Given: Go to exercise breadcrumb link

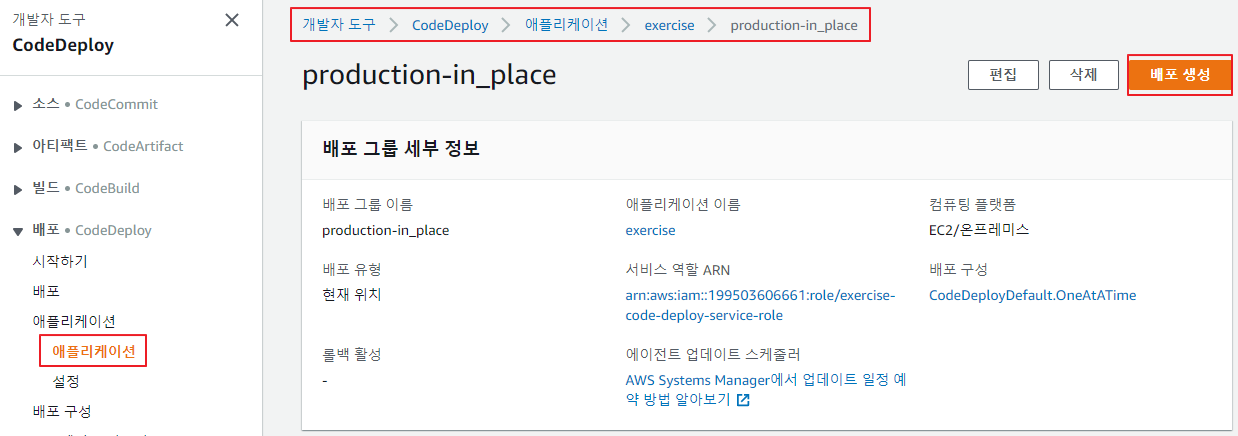Looking at the screenshot, I should click(669, 25).
